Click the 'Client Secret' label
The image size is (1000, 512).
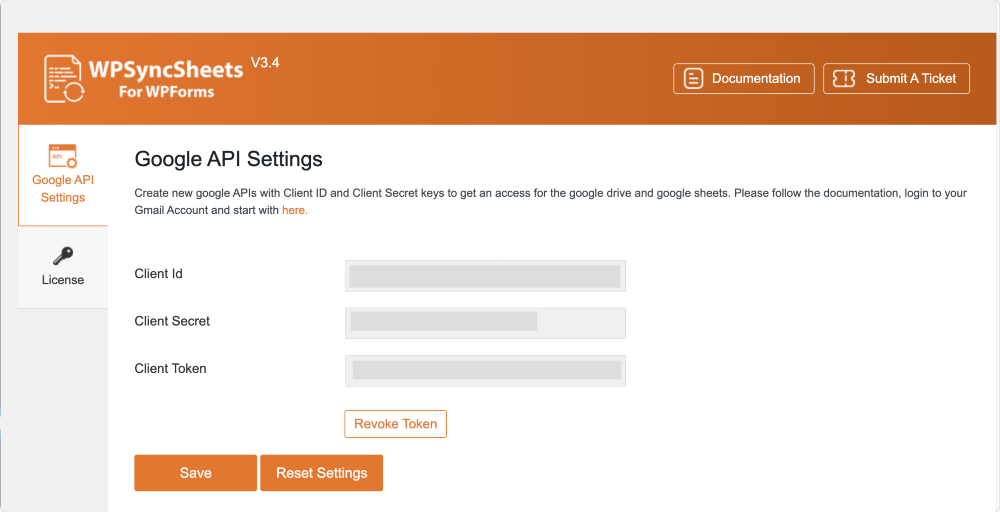172,321
